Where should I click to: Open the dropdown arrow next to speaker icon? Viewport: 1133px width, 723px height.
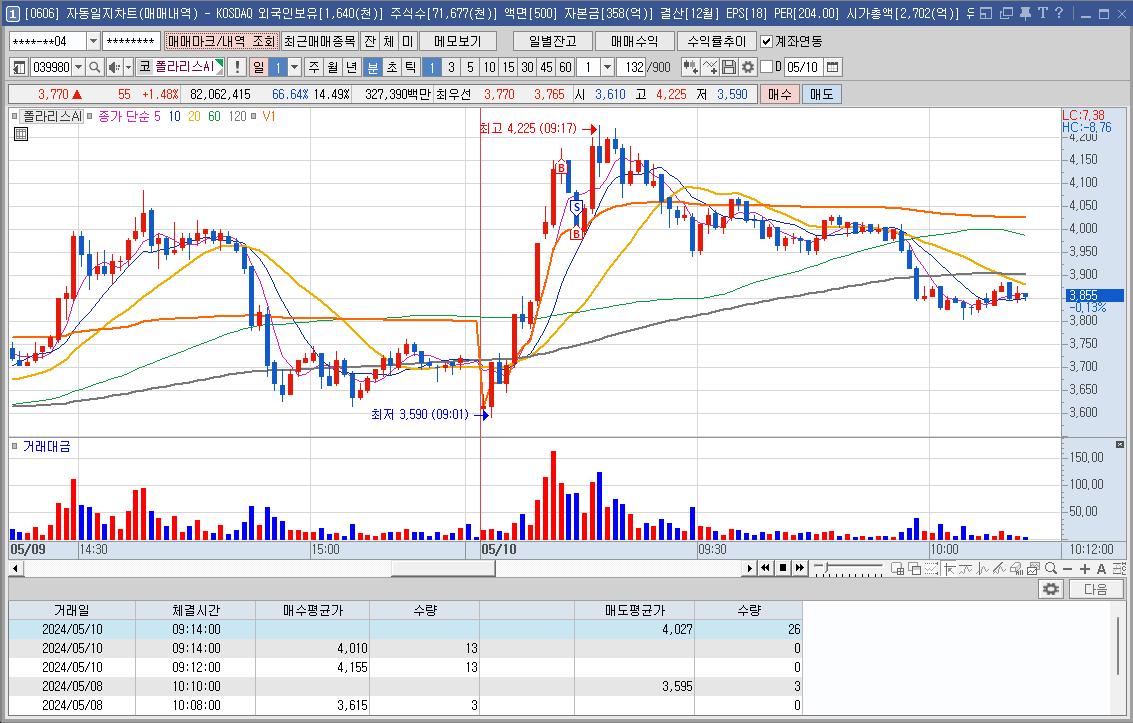point(129,67)
